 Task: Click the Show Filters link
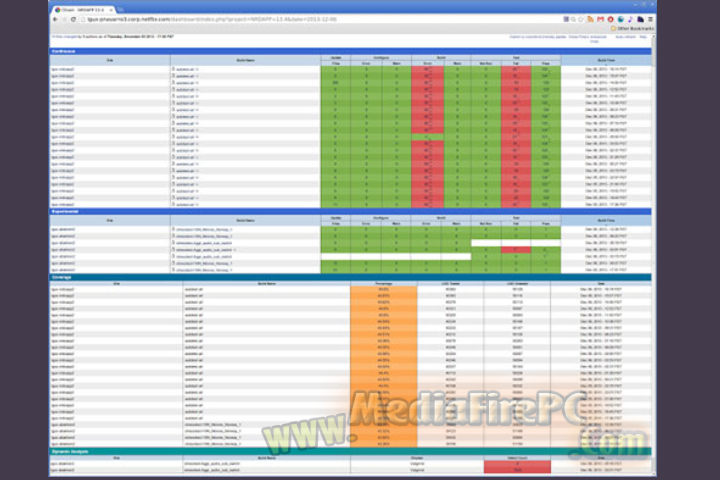579,37
